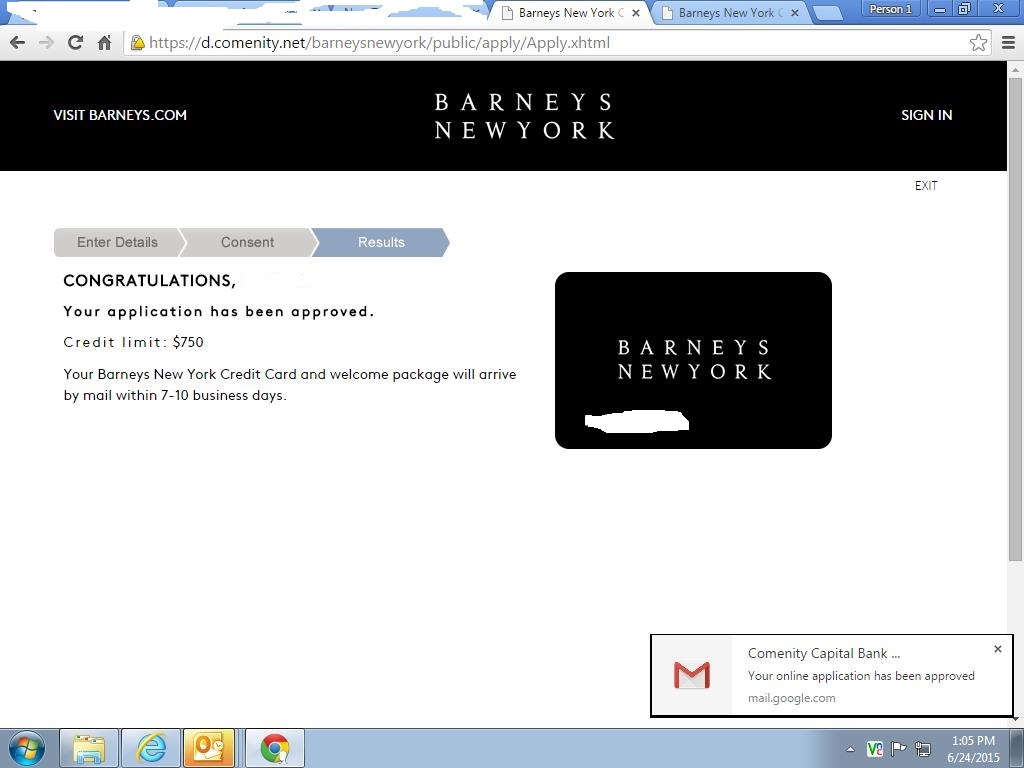Click 'Your application has been approved.' text
Screen dimensions: 1024x768
219,312
